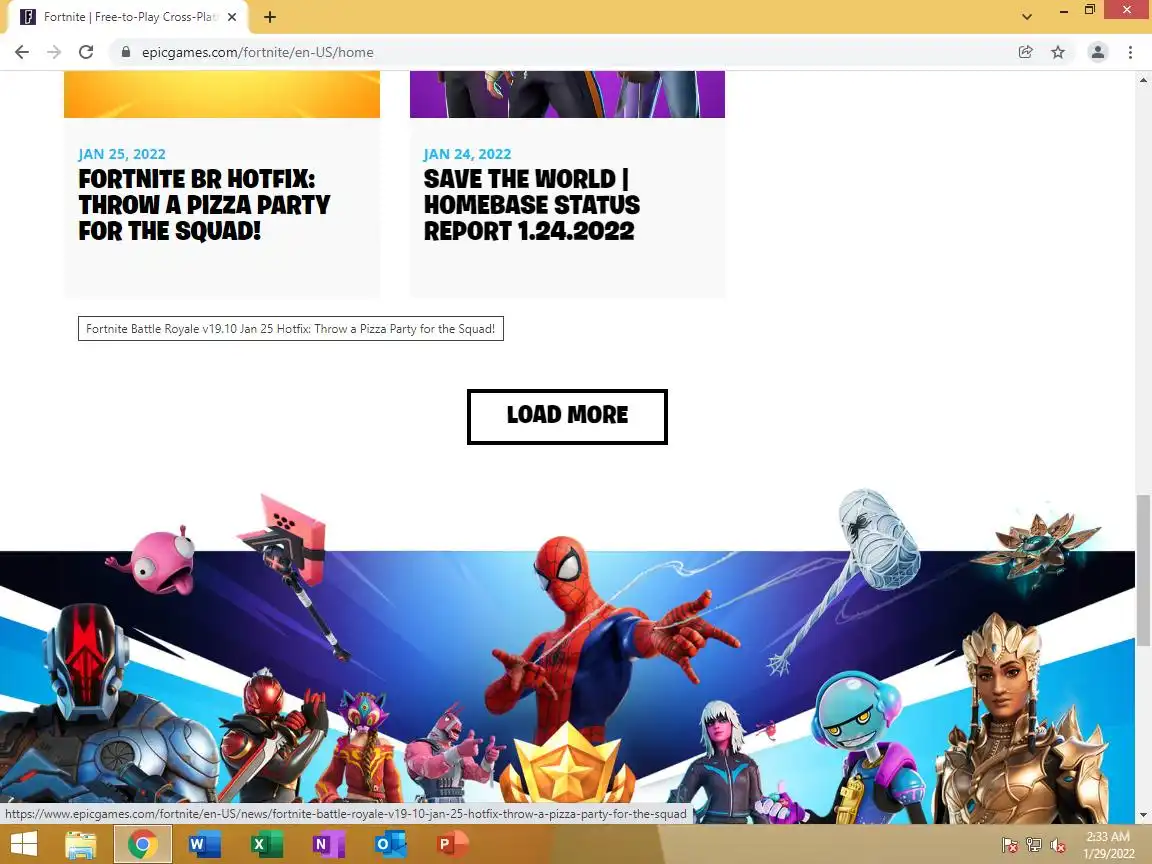Close the Fortnite tab
The height and width of the screenshot is (864, 1152).
coord(232,17)
